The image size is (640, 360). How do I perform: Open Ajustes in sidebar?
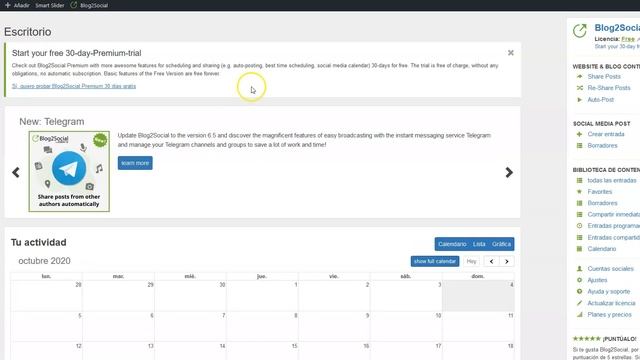[597, 280]
